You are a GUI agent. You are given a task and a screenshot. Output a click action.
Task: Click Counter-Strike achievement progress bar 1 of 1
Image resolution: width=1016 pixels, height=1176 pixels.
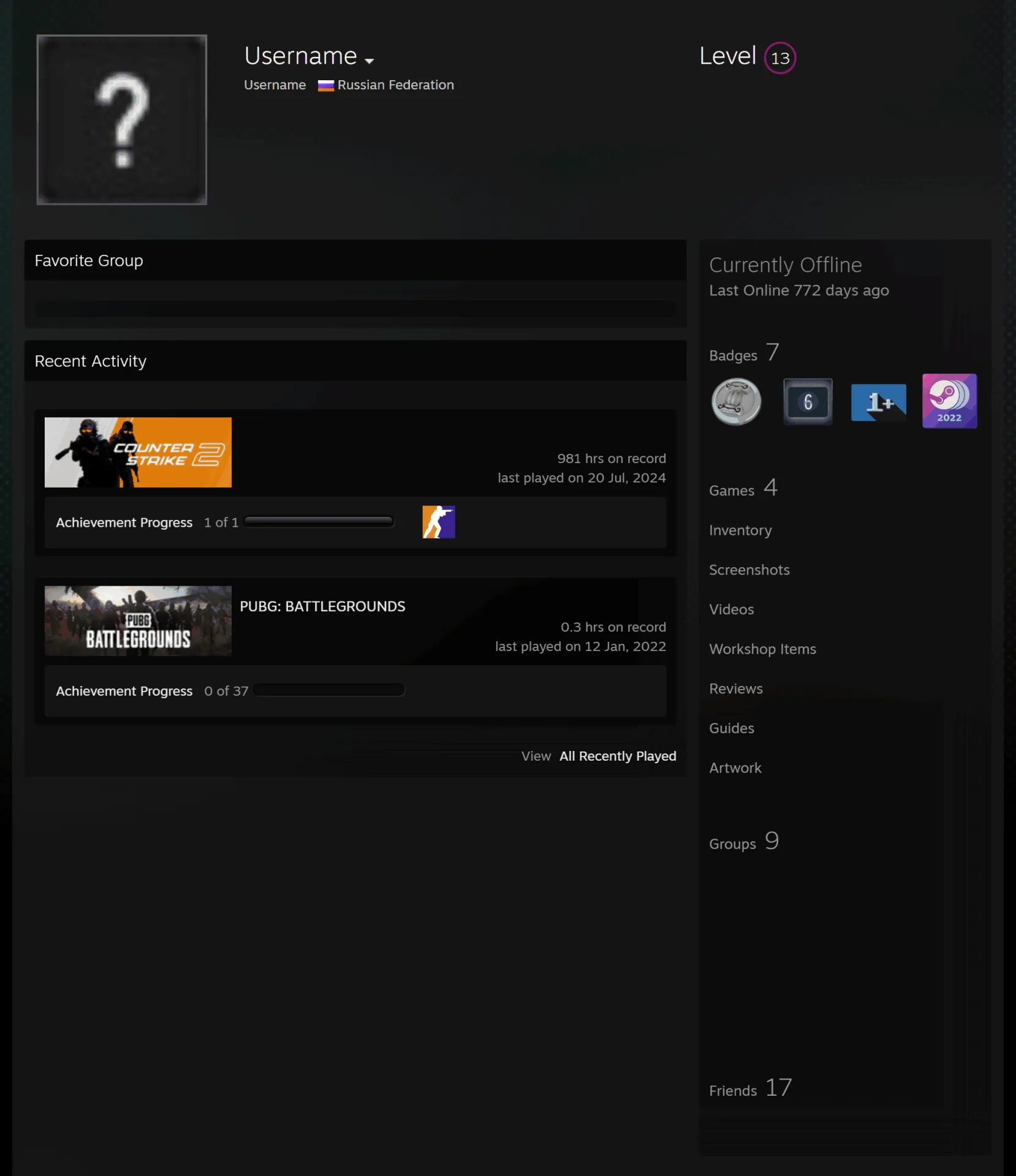click(x=319, y=522)
